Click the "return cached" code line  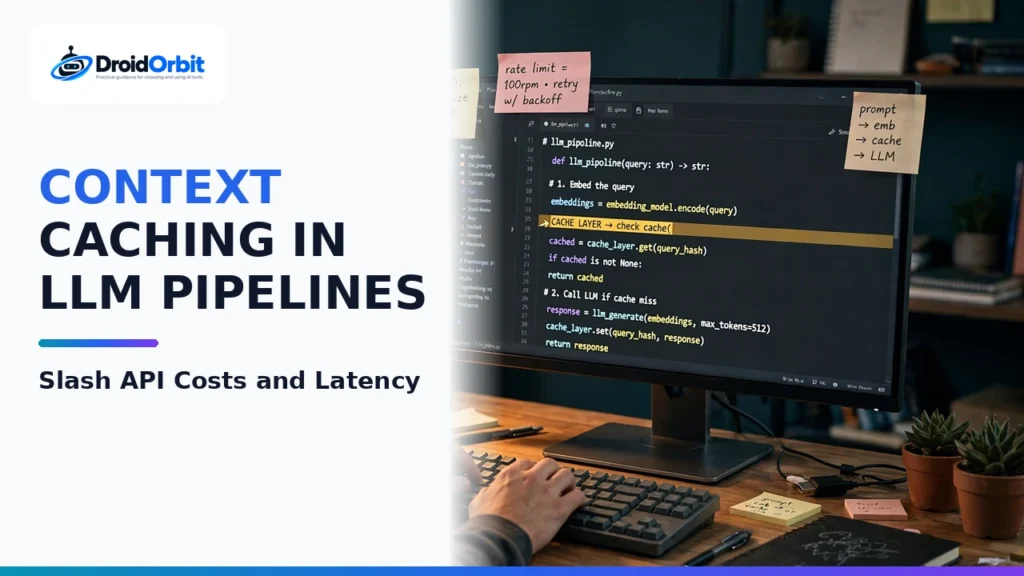click(x=575, y=277)
